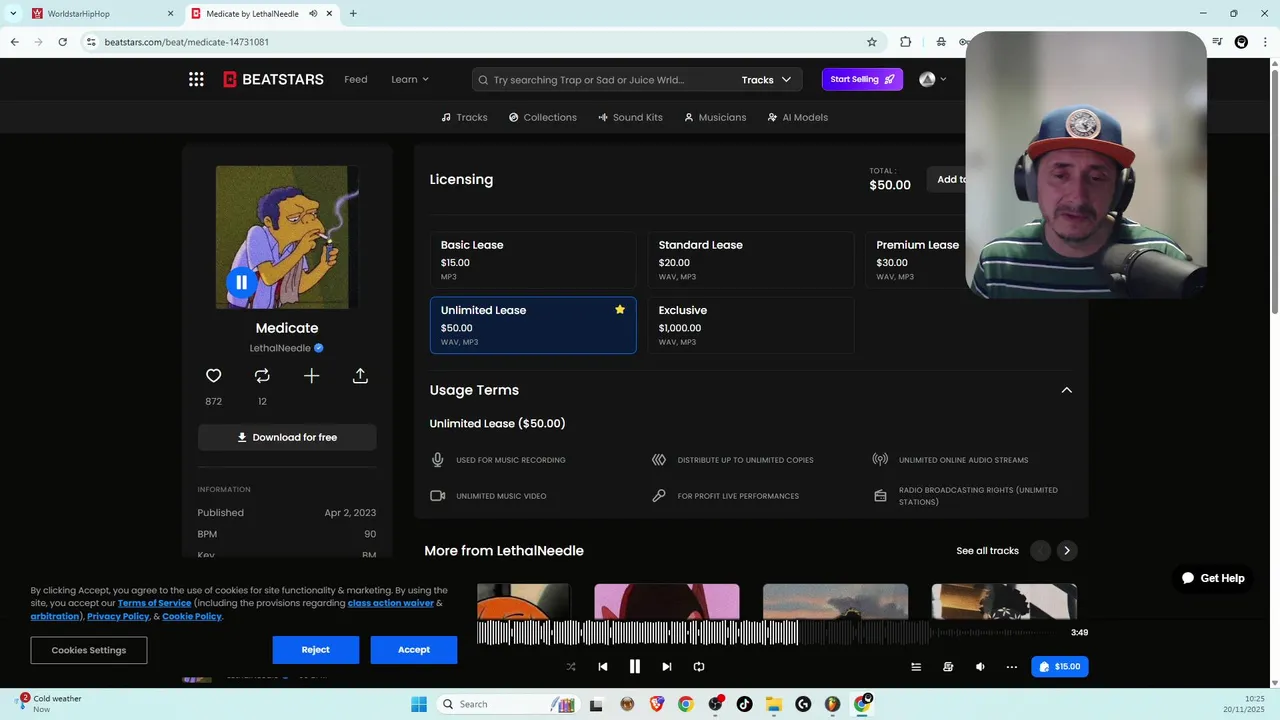Image resolution: width=1280 pixels, height=720 pixels.
Task: Open the Get Help chat button
Action: point(1213,578)
